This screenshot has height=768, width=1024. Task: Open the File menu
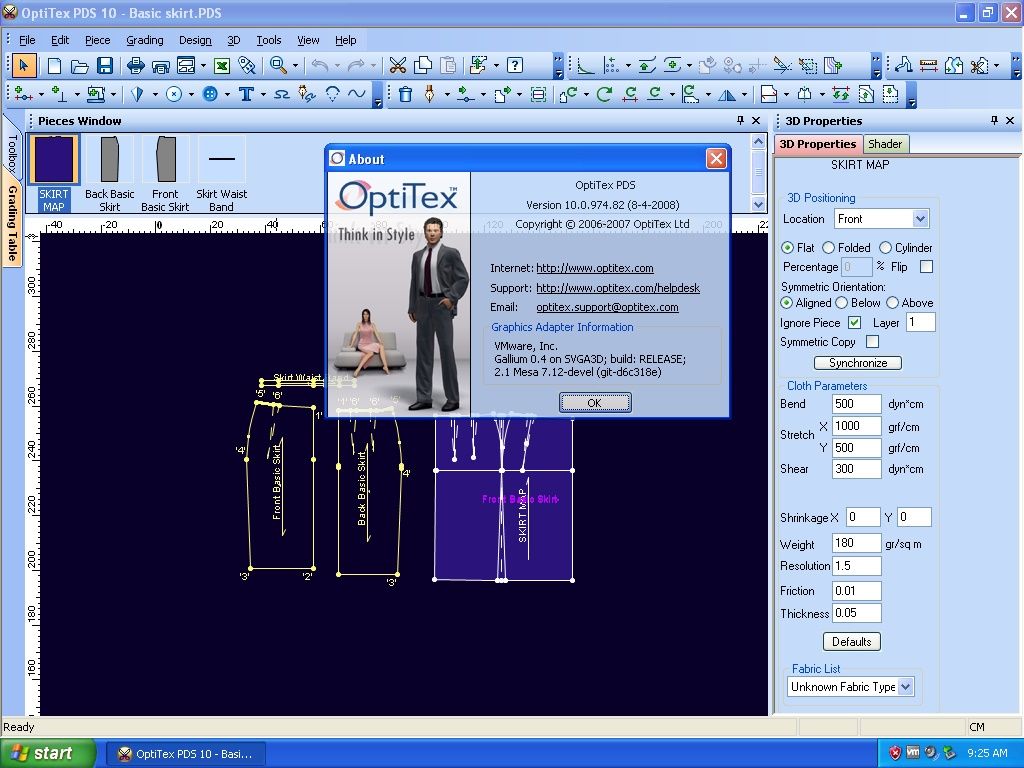[x=27, y=40]
